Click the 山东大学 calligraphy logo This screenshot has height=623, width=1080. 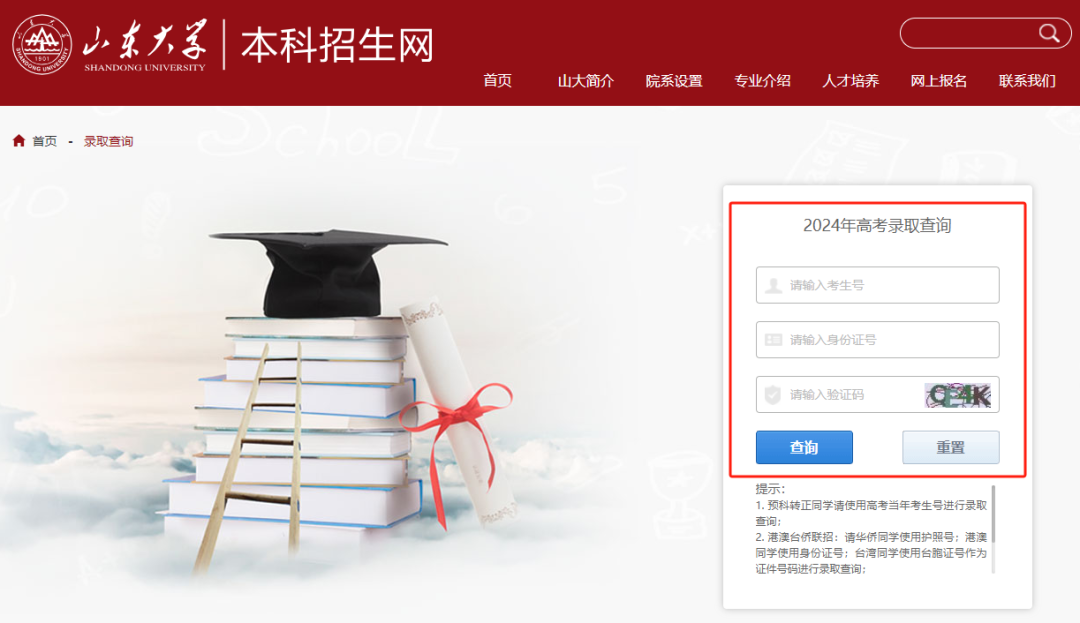145,45
